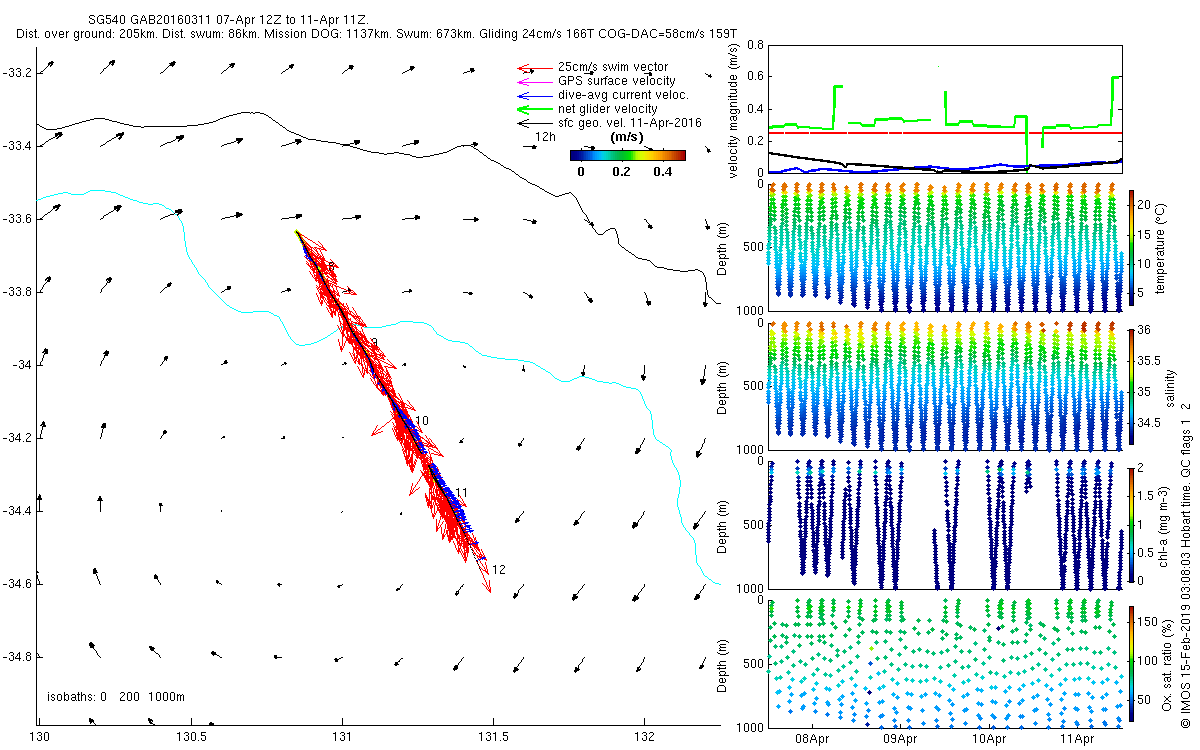Click the black sfc geo. vel. legend arrow

coord(534,123)
